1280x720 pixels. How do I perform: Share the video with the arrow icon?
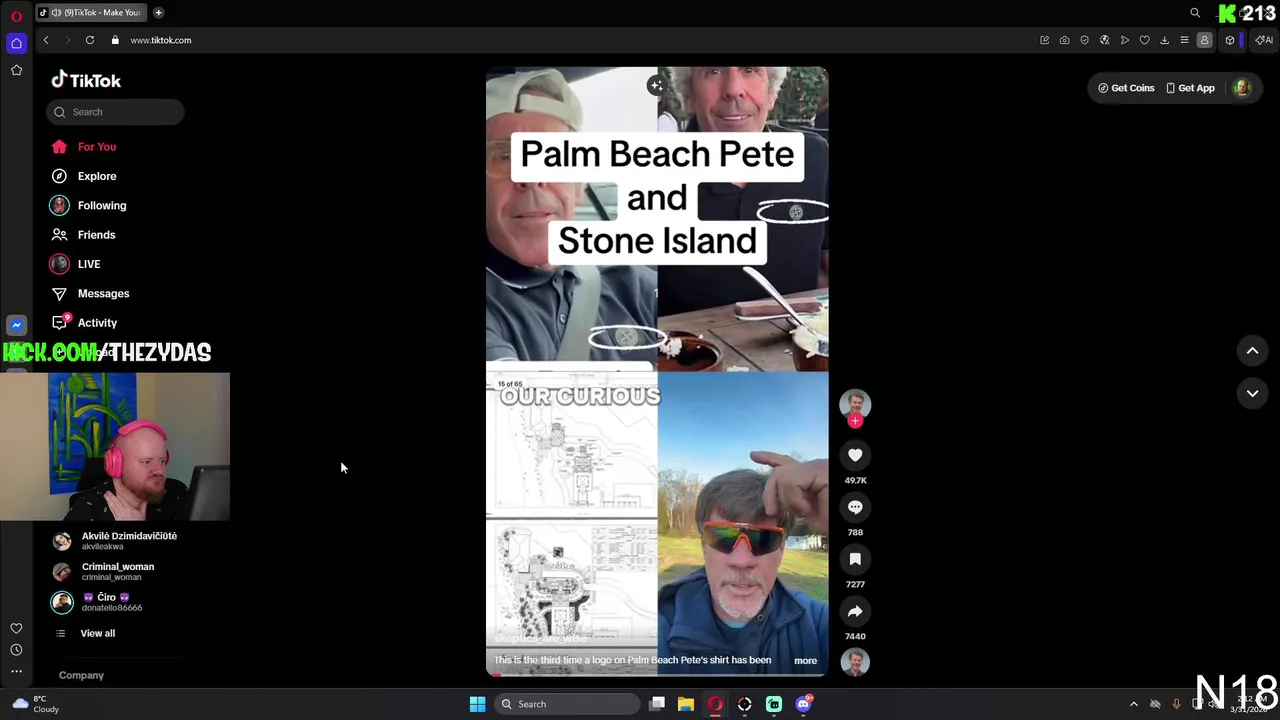click(x=855, y=611)
